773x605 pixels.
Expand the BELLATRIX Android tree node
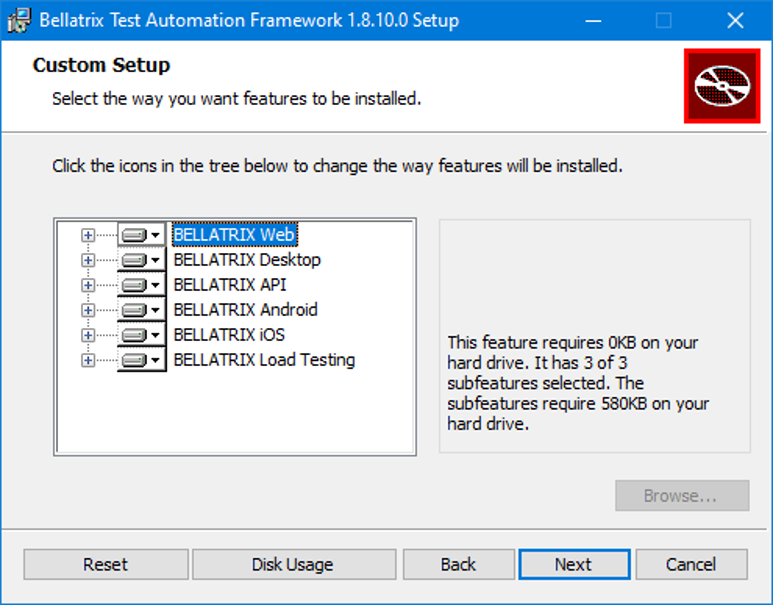tap(88, 310)
